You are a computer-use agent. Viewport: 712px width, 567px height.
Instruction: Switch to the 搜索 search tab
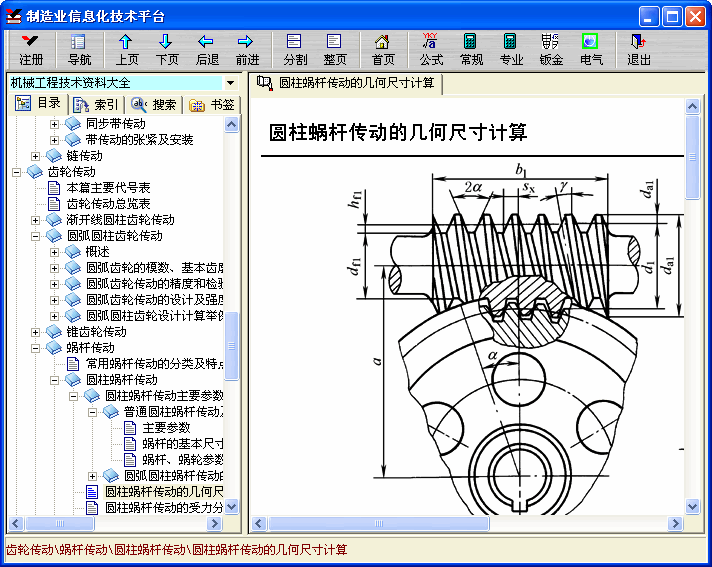154,104
